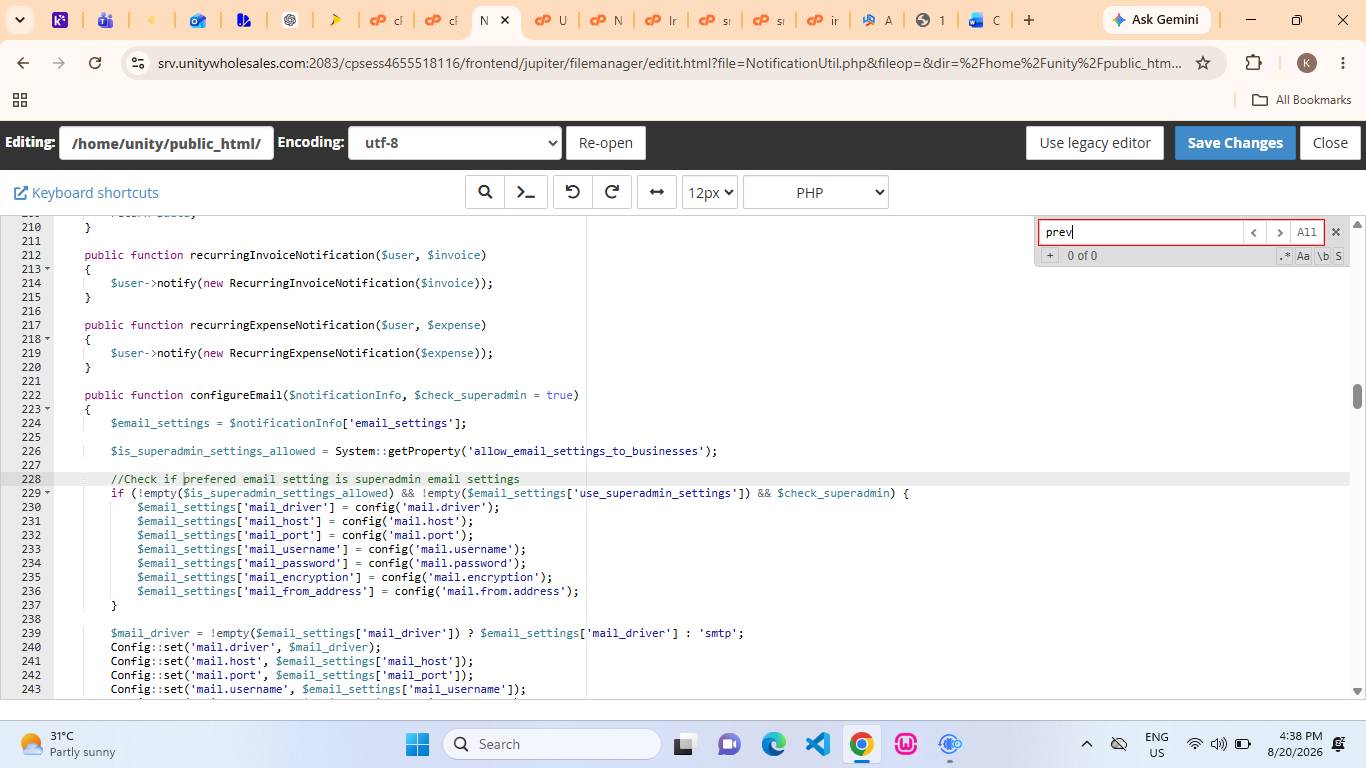Redo the edit with redo arrow
1366x768 pixels.
[x=612, y=193]
